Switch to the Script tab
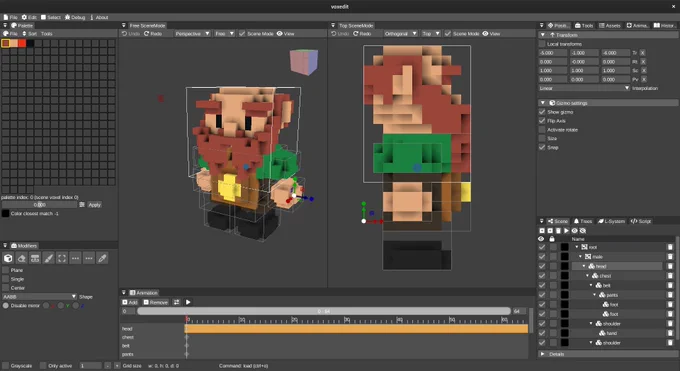The height and width of the screenshot is (371, 680). pos(641,221)
